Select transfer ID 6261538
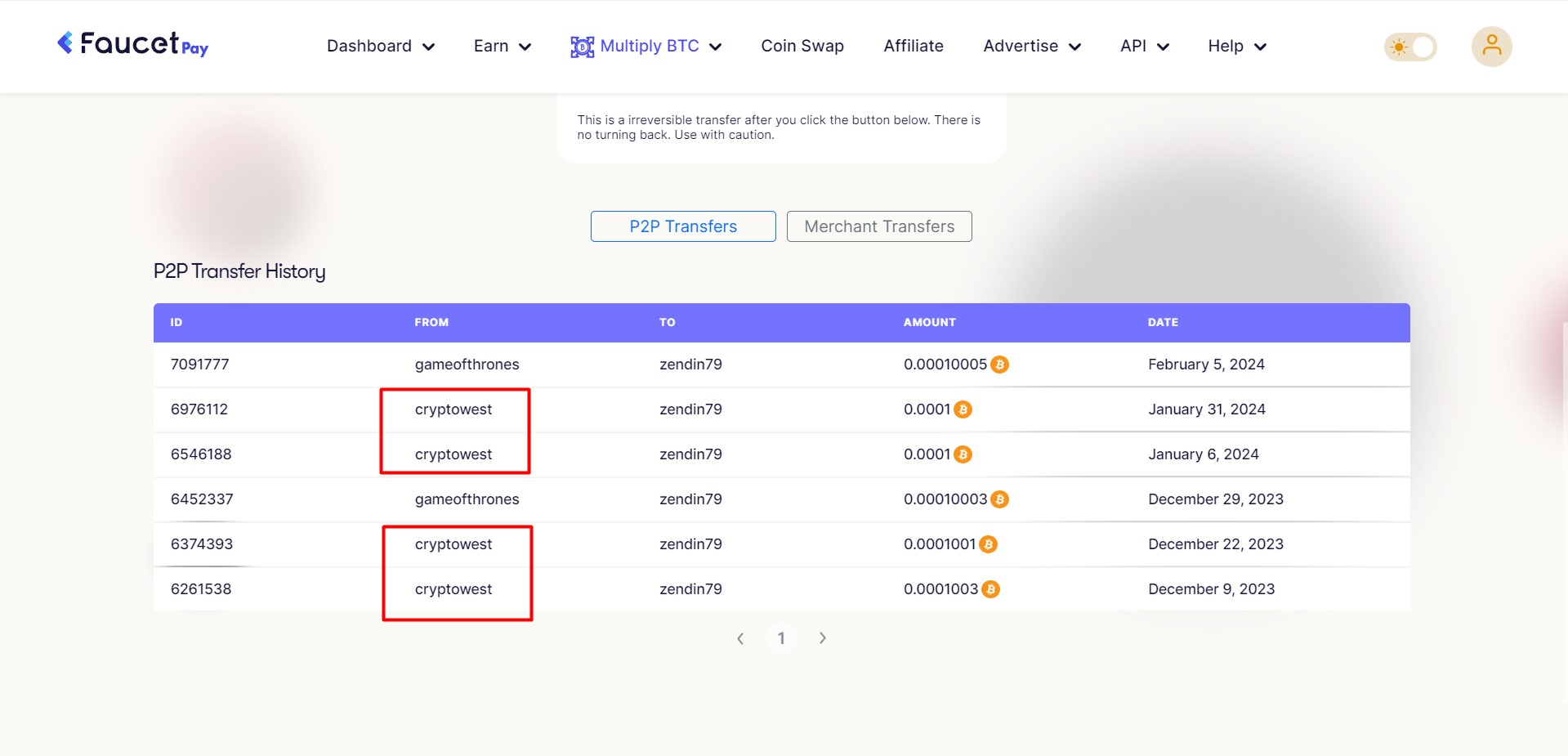The image size is (1568, 756). [201, 589]
